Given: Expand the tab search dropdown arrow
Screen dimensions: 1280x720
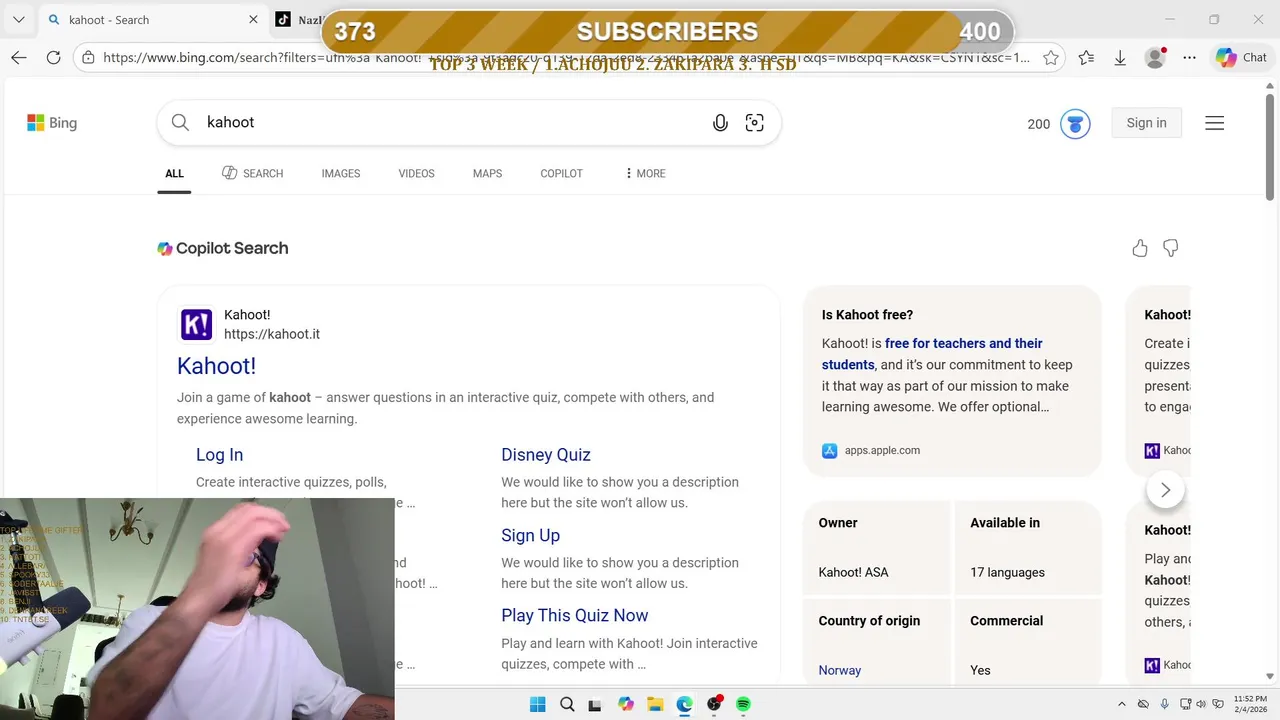Looking at the screenshot, I should point(18,20).
